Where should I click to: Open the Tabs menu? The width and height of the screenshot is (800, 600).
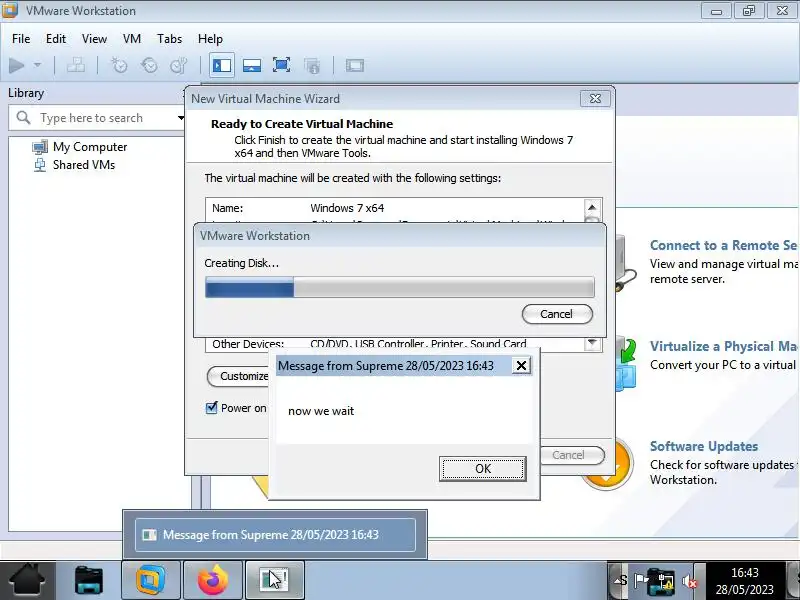point(169,39)
